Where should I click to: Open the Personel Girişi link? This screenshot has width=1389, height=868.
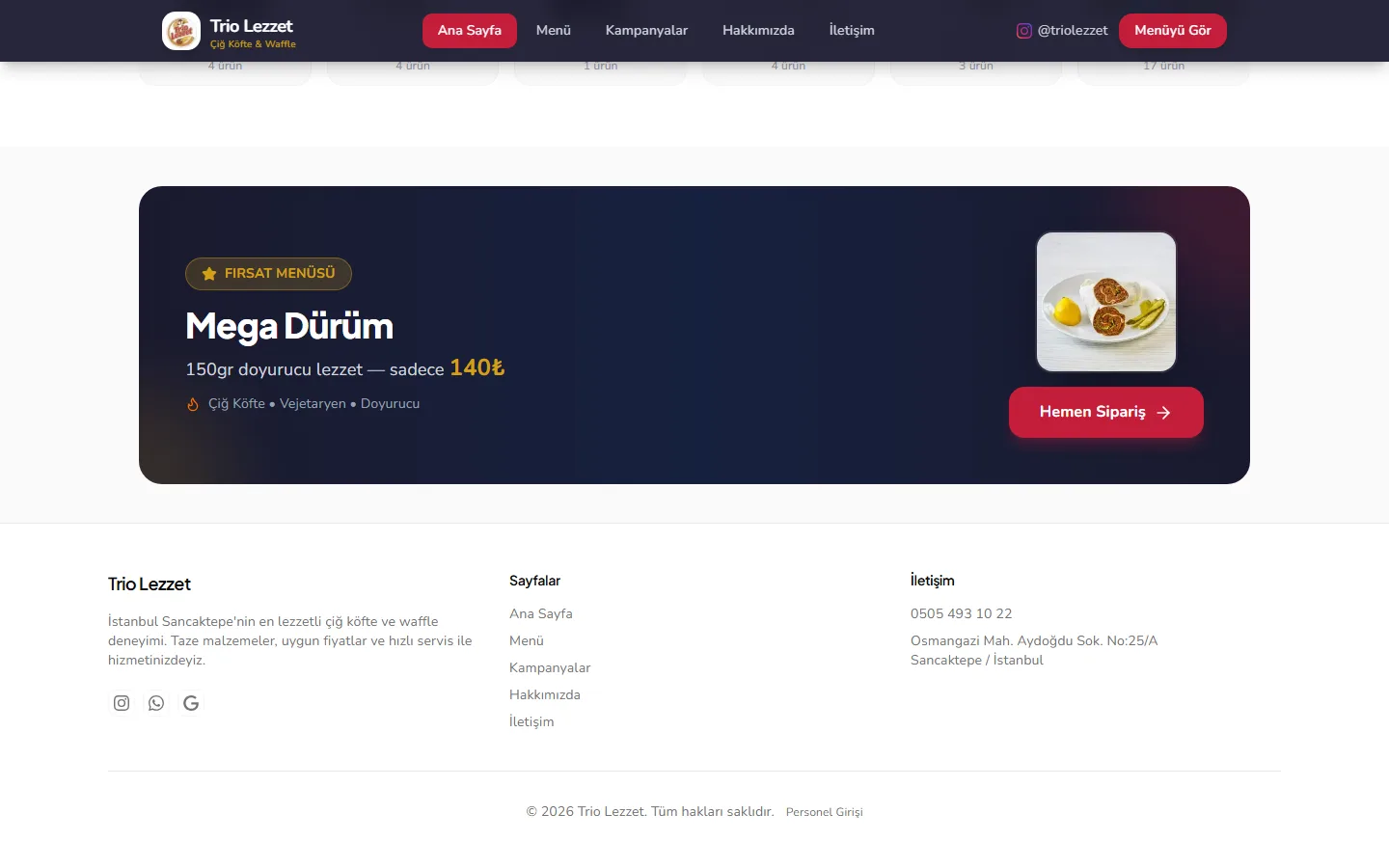pyautogui.click(x=825, y=812)
